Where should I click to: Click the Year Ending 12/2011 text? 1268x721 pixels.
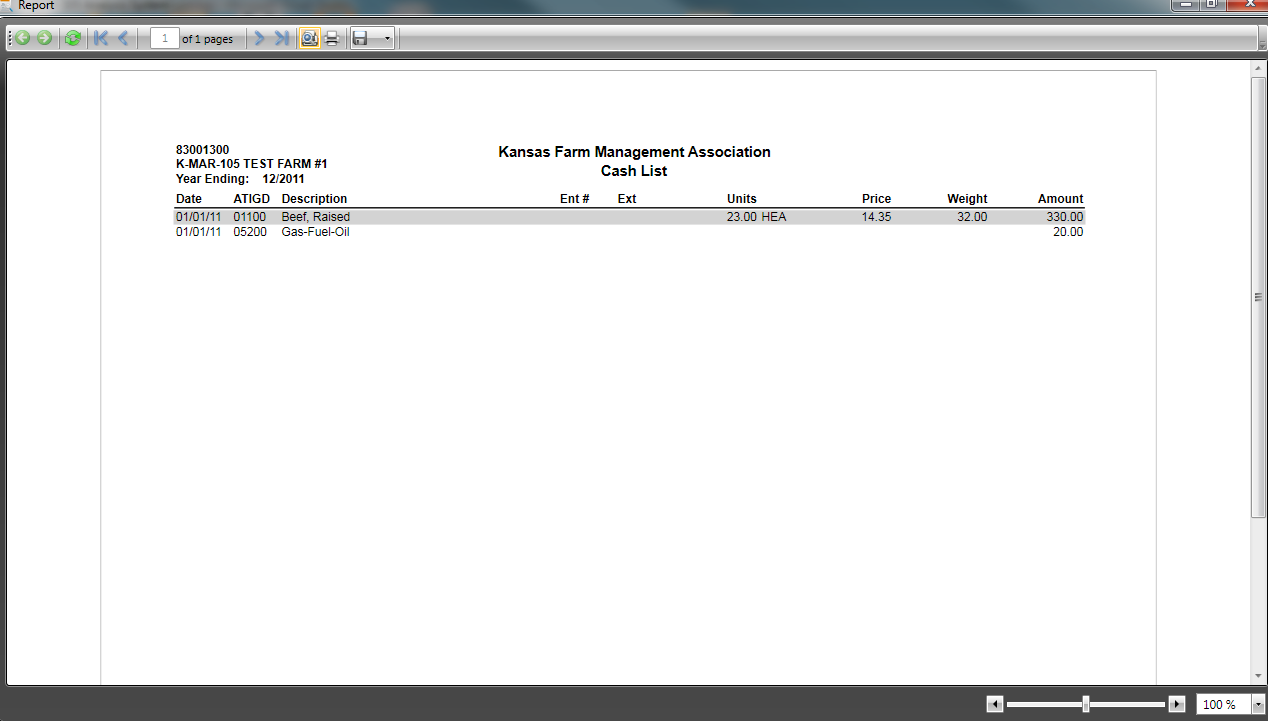pyautogui.click(x=240, y=179)
